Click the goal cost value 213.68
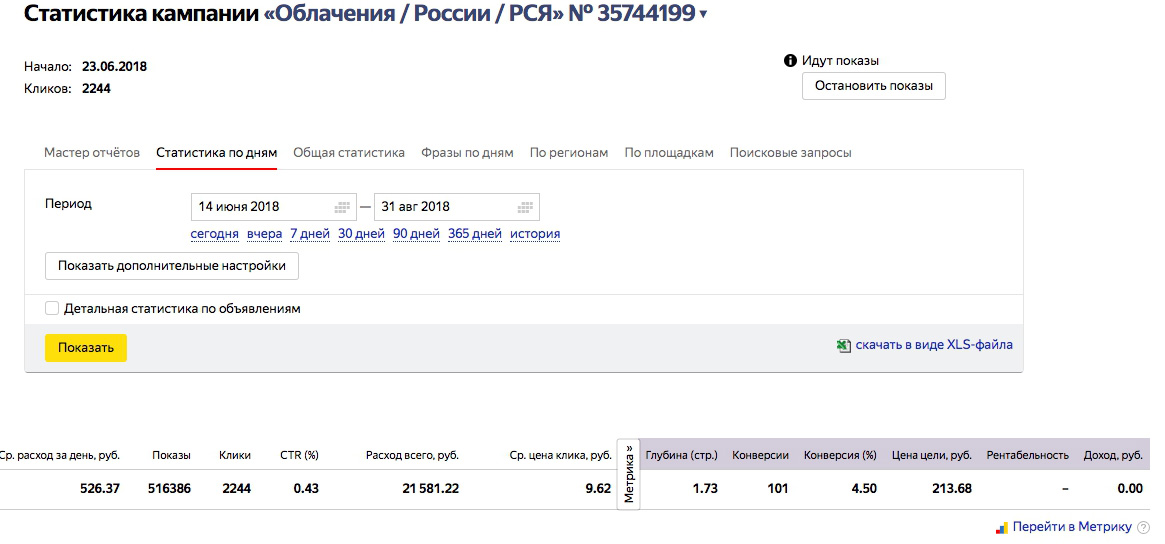 tap(950, 488)
